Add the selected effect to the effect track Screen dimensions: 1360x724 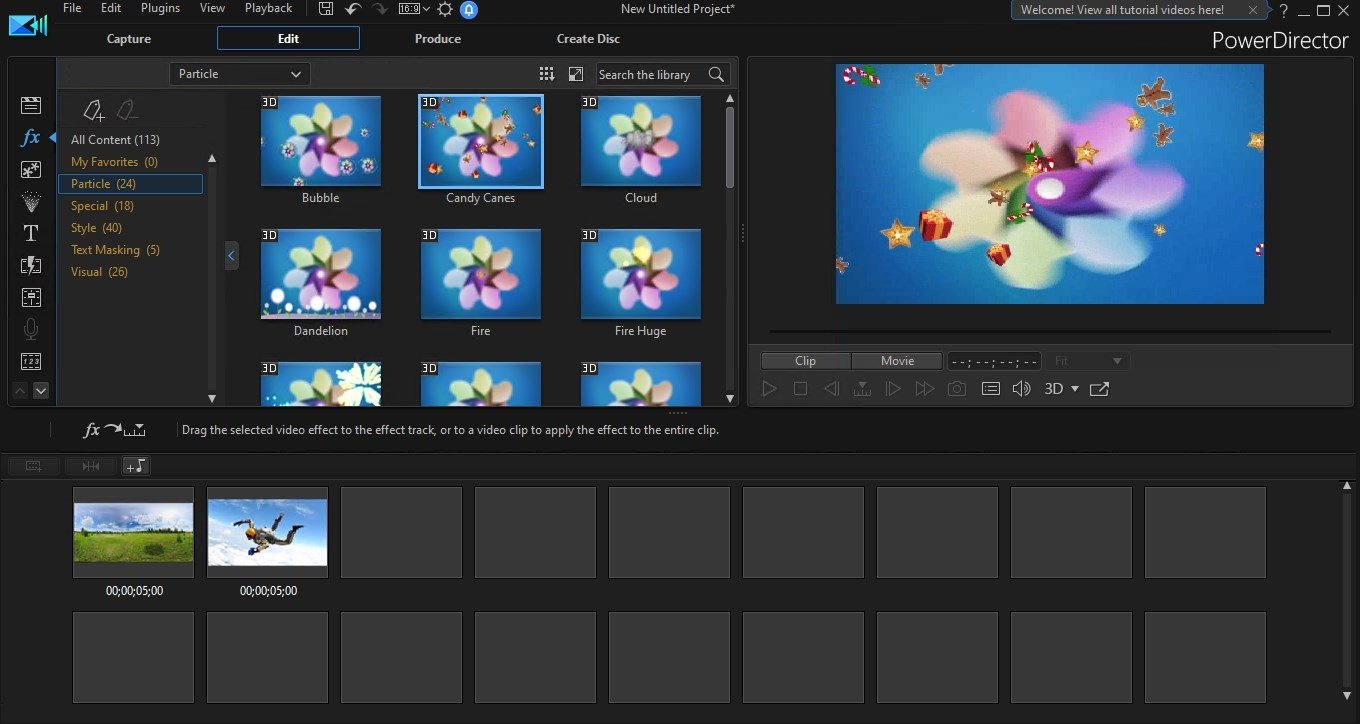tap(114, 430)
